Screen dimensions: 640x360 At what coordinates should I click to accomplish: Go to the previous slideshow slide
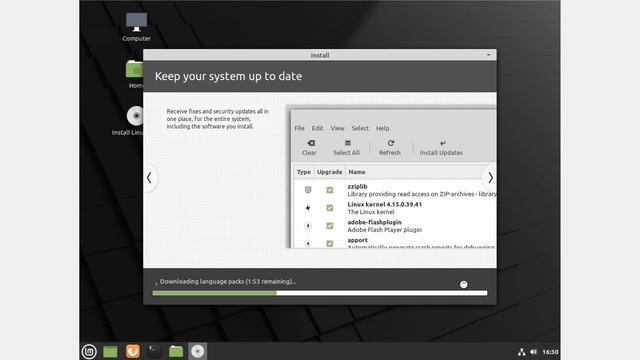tap(149, 178)
